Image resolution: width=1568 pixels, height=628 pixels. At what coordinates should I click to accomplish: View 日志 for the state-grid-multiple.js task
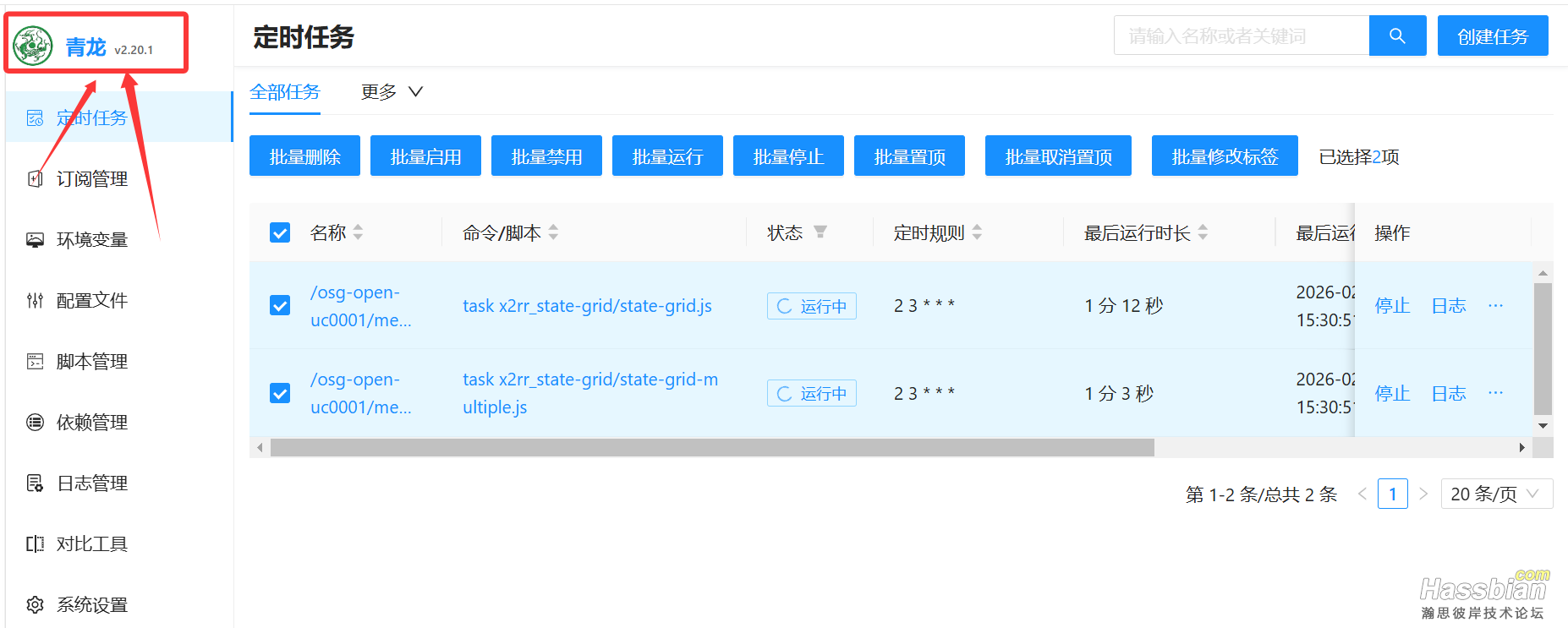click(x=1448, y=393)
